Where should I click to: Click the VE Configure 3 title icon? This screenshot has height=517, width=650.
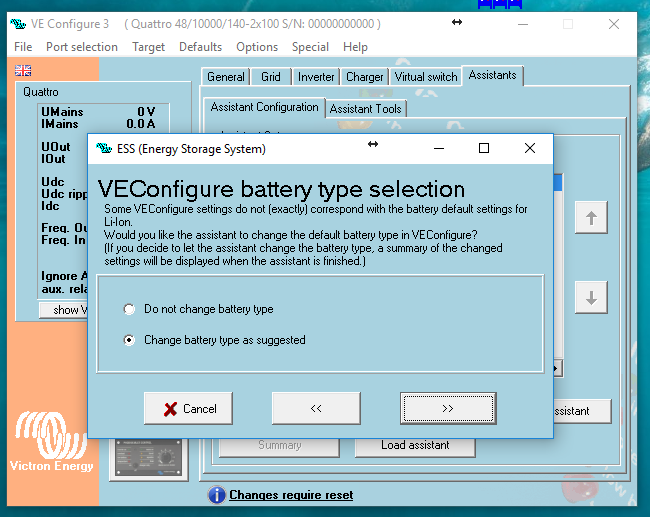(18, 24)
